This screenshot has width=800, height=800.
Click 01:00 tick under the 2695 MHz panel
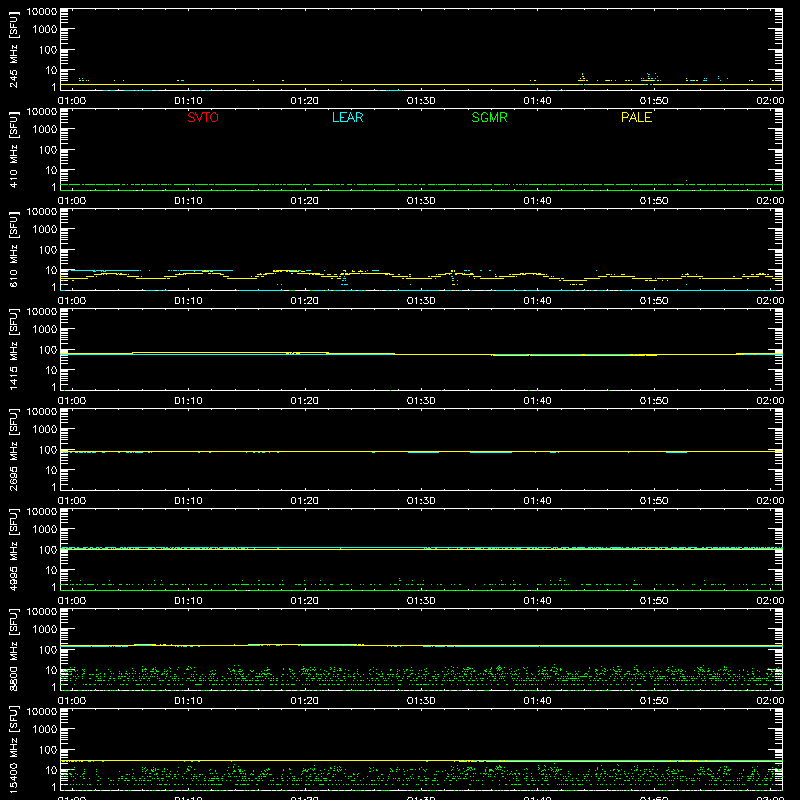click(x=72, y=501)
